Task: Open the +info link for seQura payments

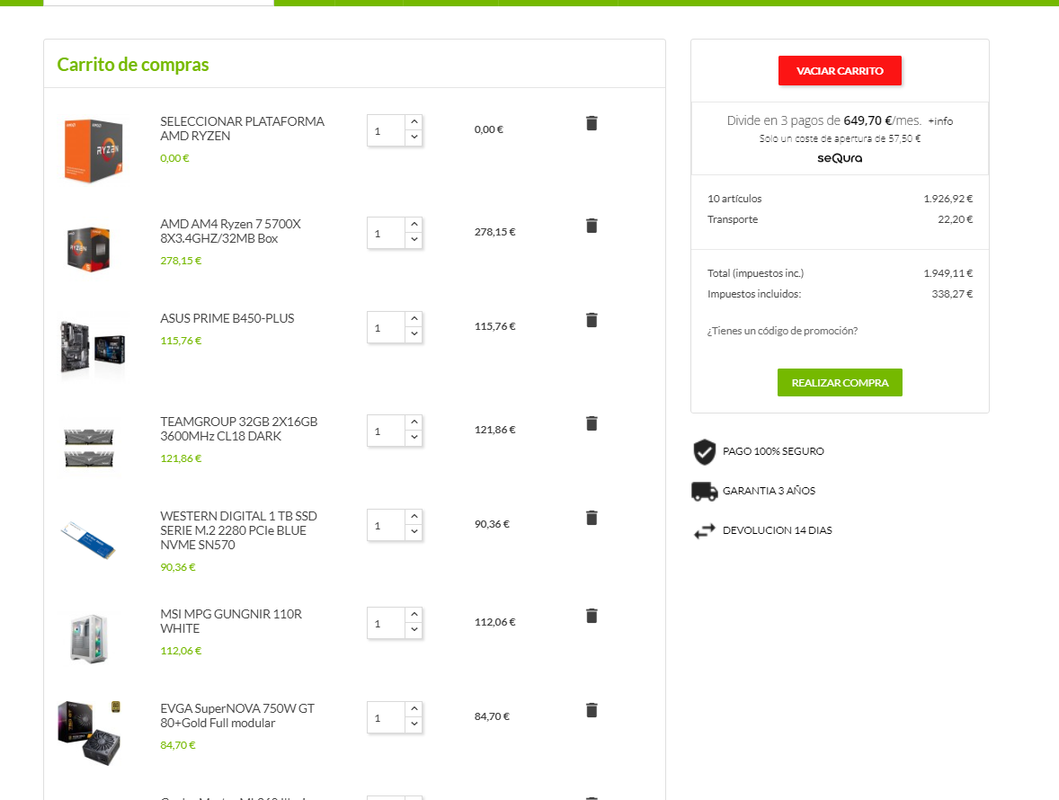Action: [940, 122]
